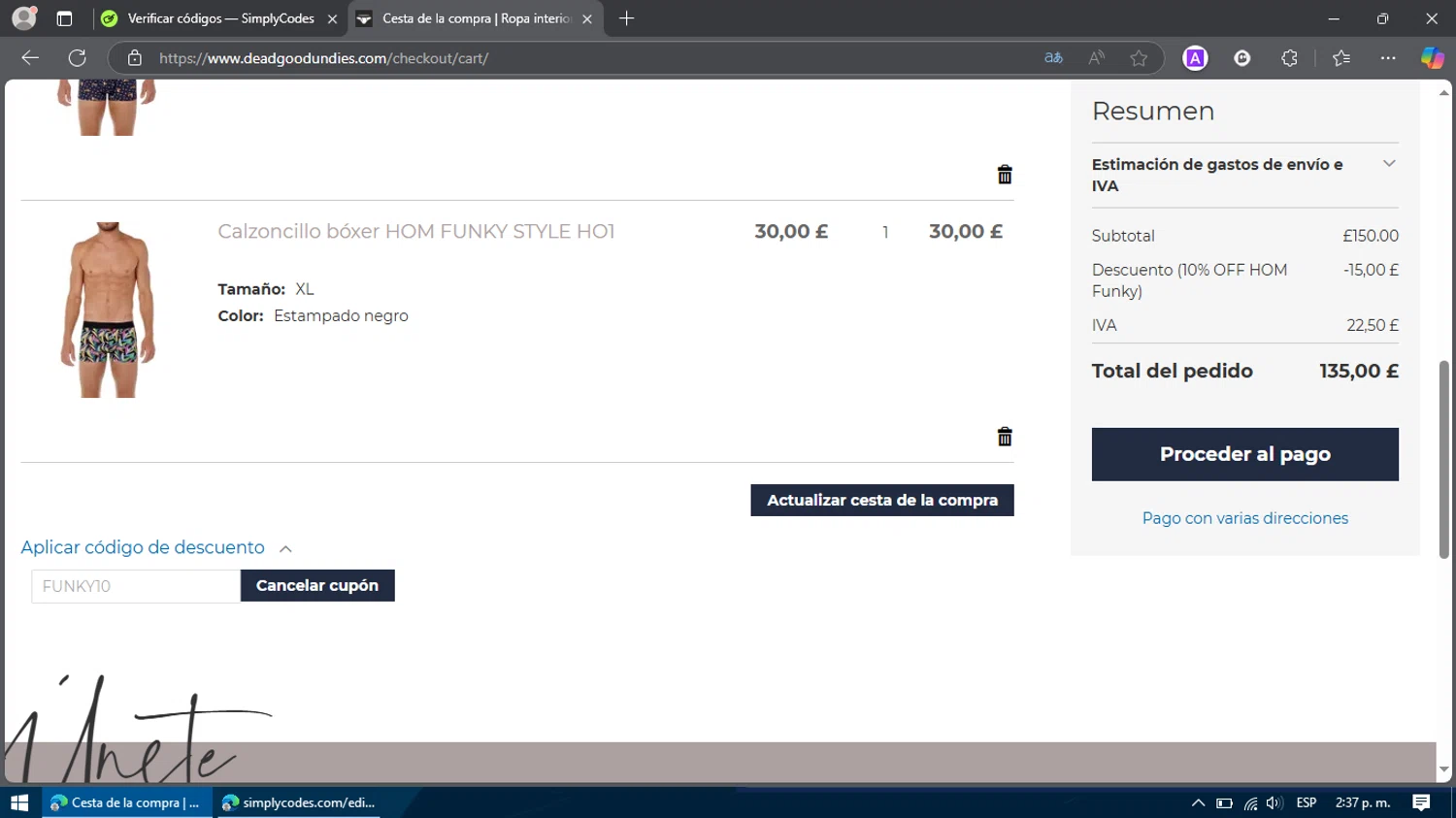View site information lock icon
Screen dimensions: 1456x818
click(x=135, y=58)
